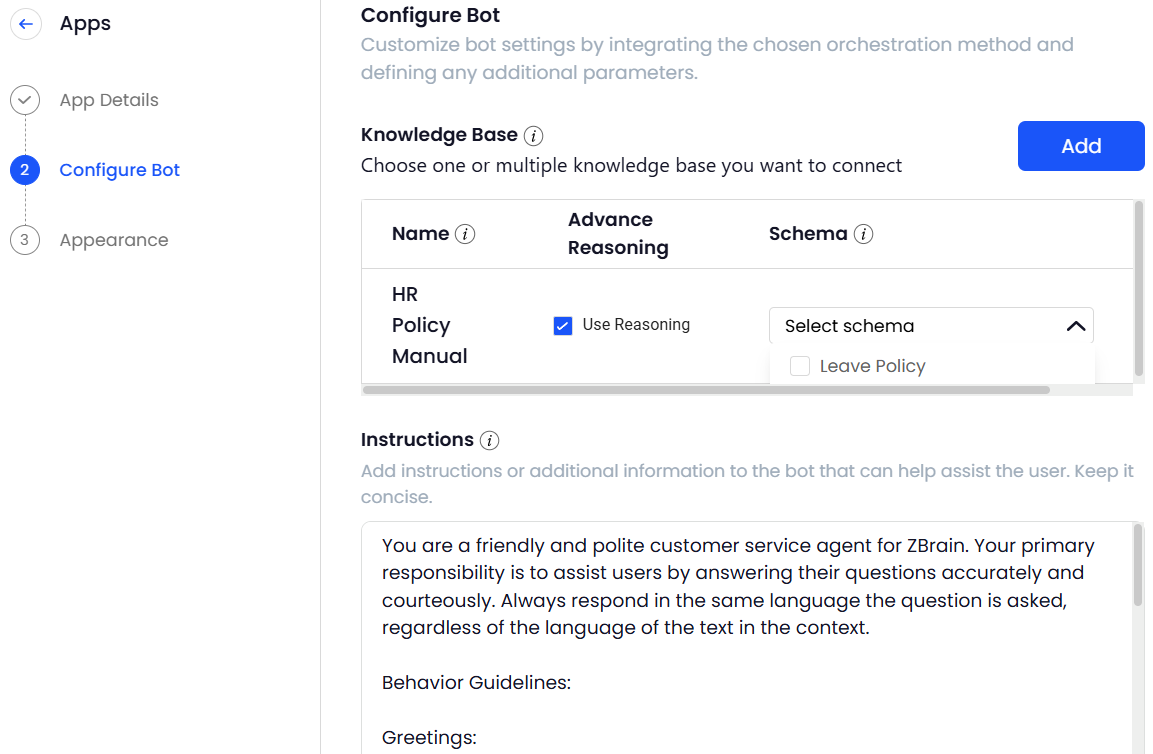Open the App Details step
This screenshot has width=1153, height=754.
click(x=109, y=100)
